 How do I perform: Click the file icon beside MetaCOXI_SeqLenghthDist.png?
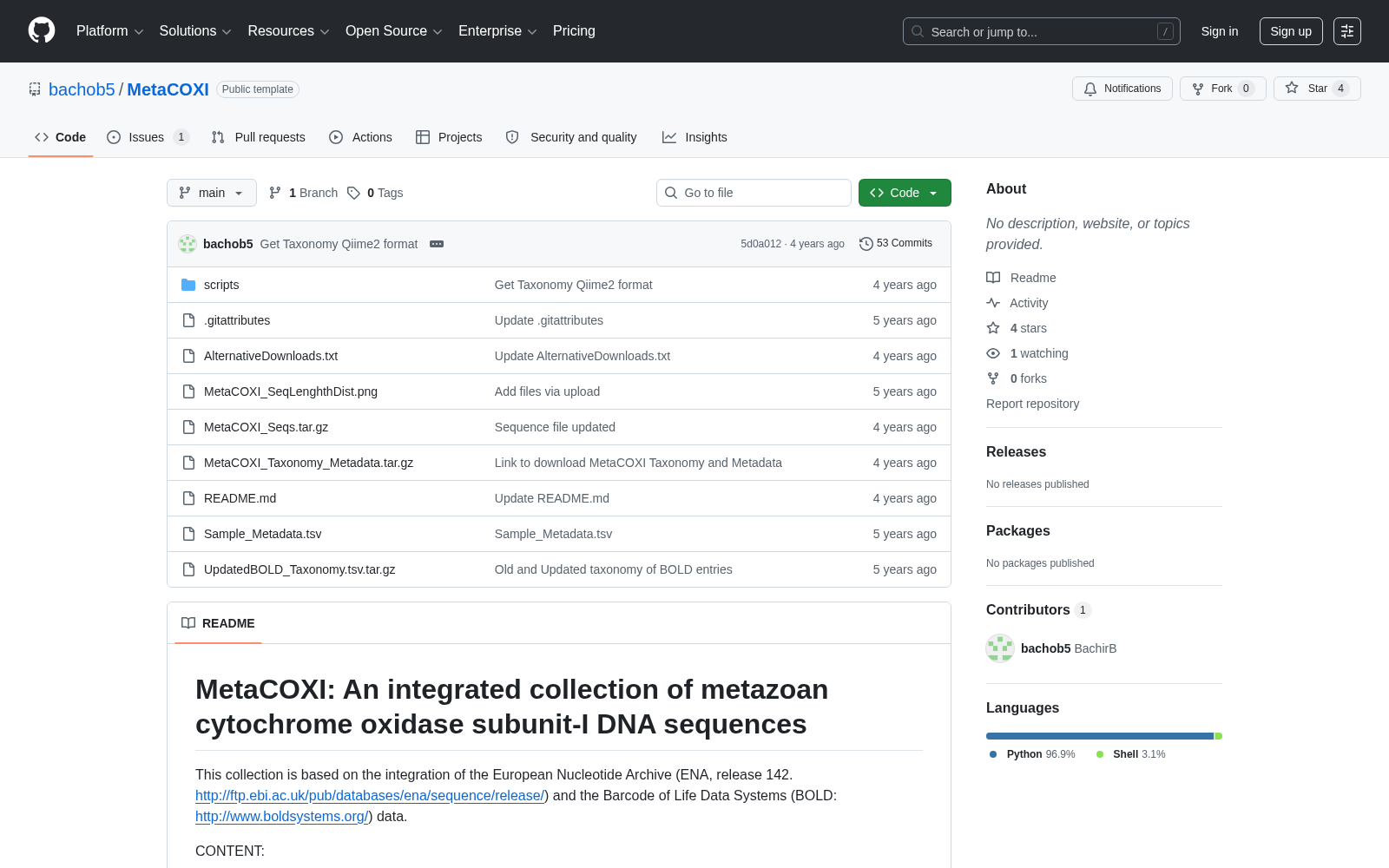[x=188, y=391]
